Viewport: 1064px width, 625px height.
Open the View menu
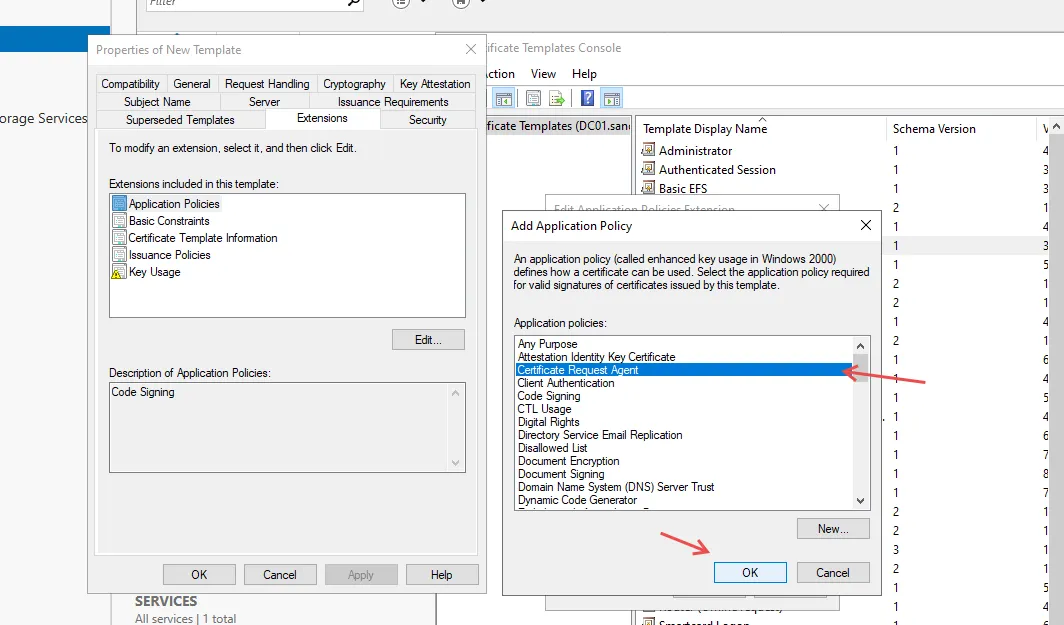(543, 74)
